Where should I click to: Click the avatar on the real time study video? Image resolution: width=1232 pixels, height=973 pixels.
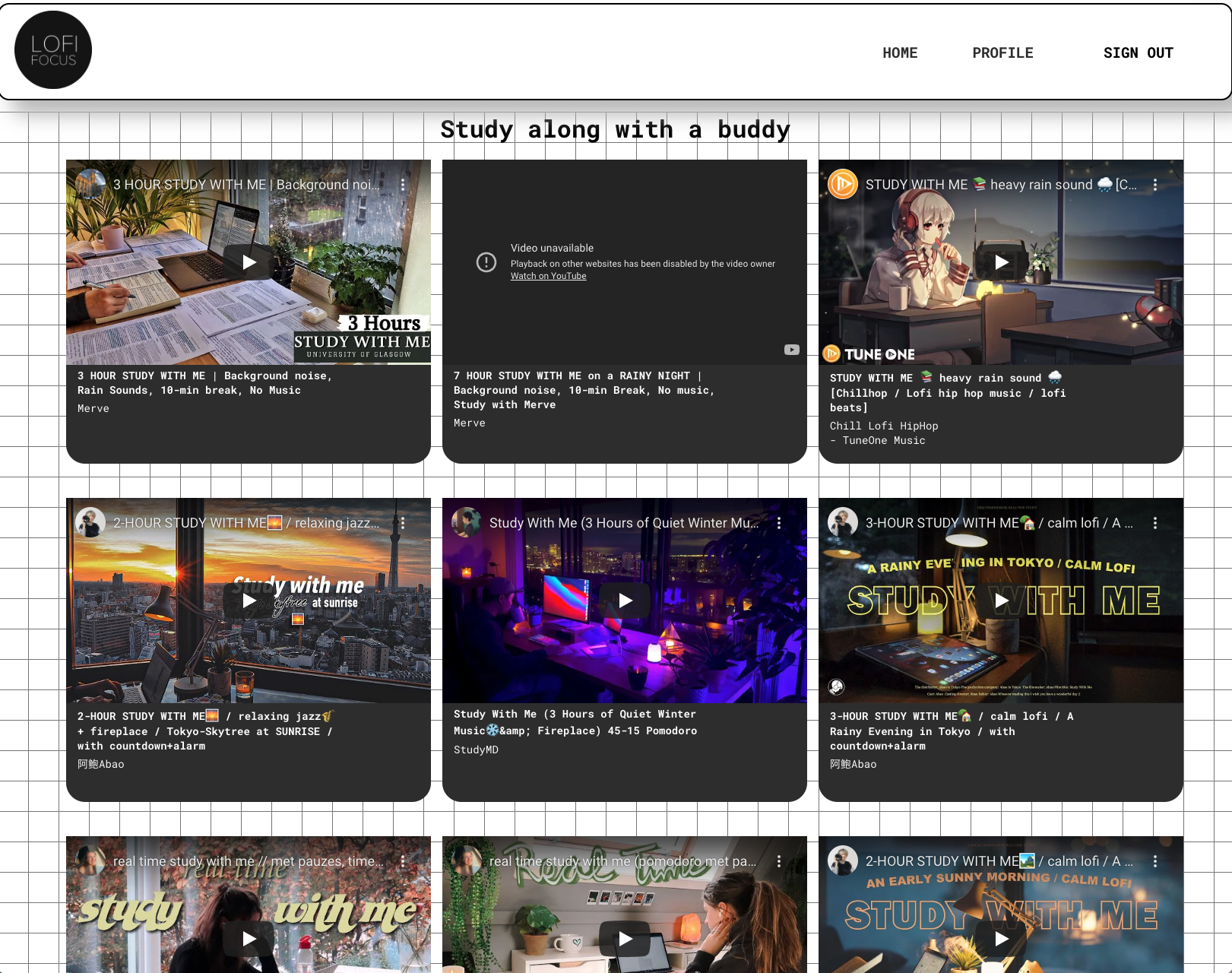click(90, 861)
